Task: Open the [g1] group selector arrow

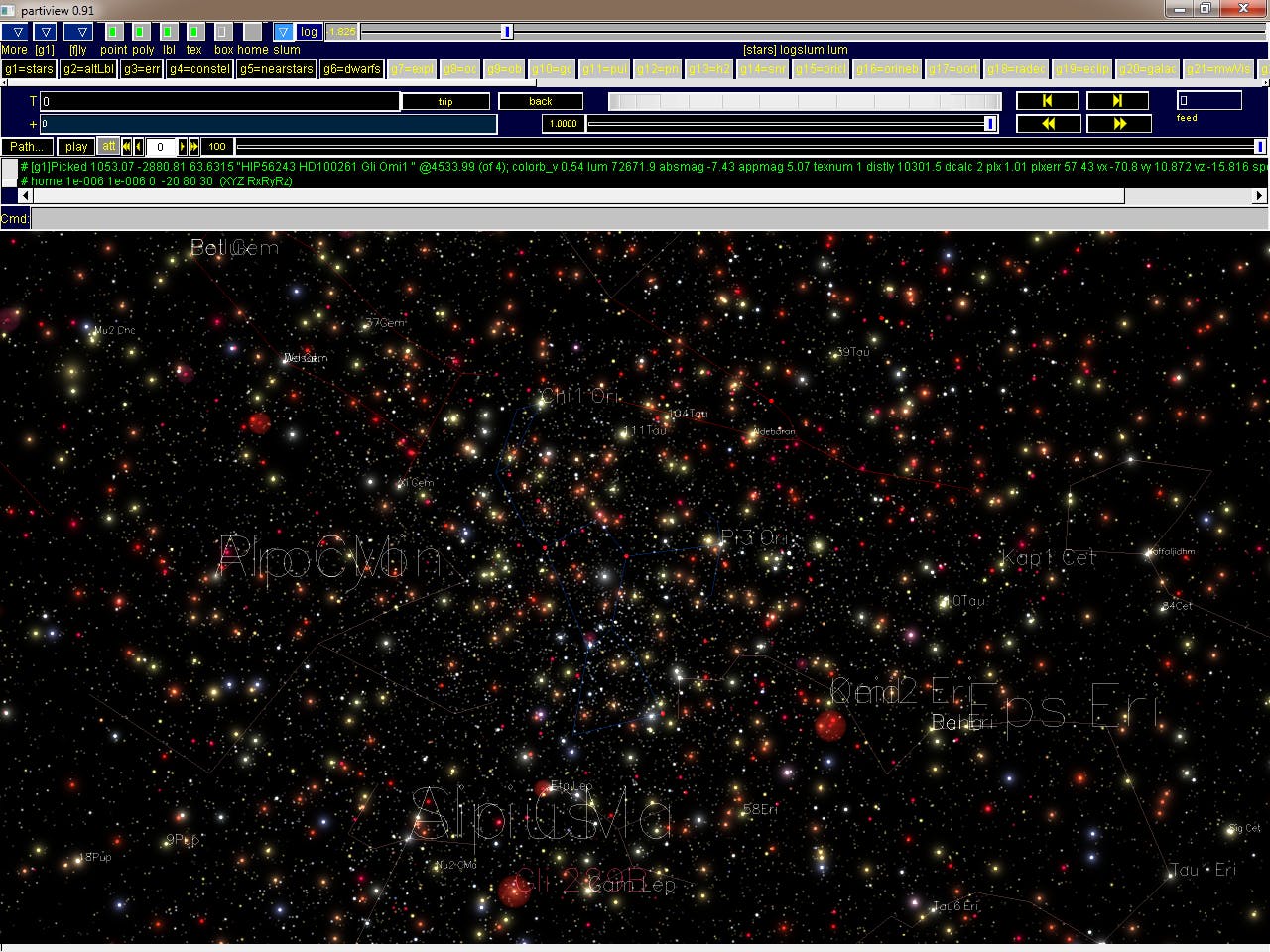Action: coord(45,31)
